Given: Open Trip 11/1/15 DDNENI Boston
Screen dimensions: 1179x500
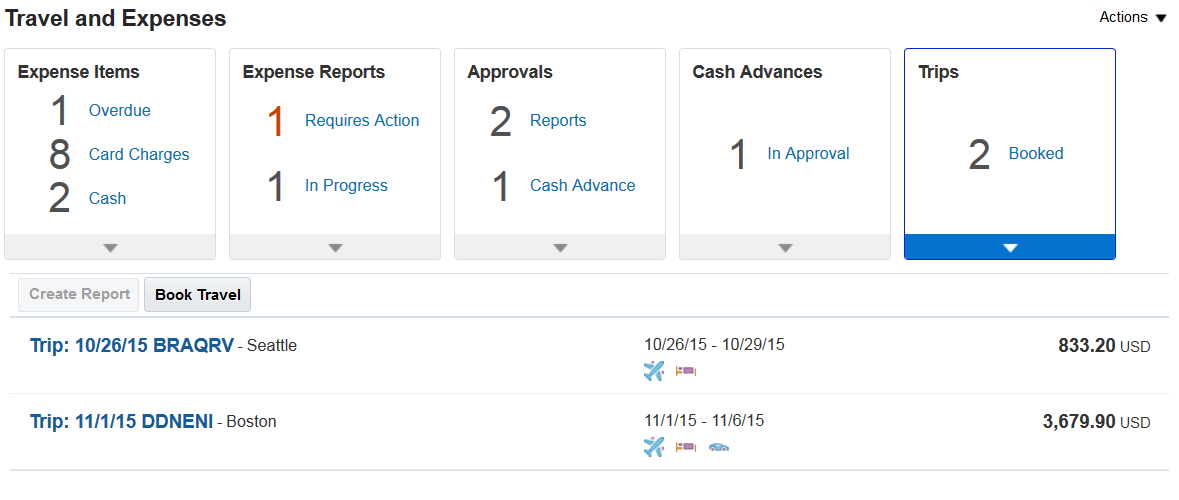Looking at the screenshot, I should [122, 422].
